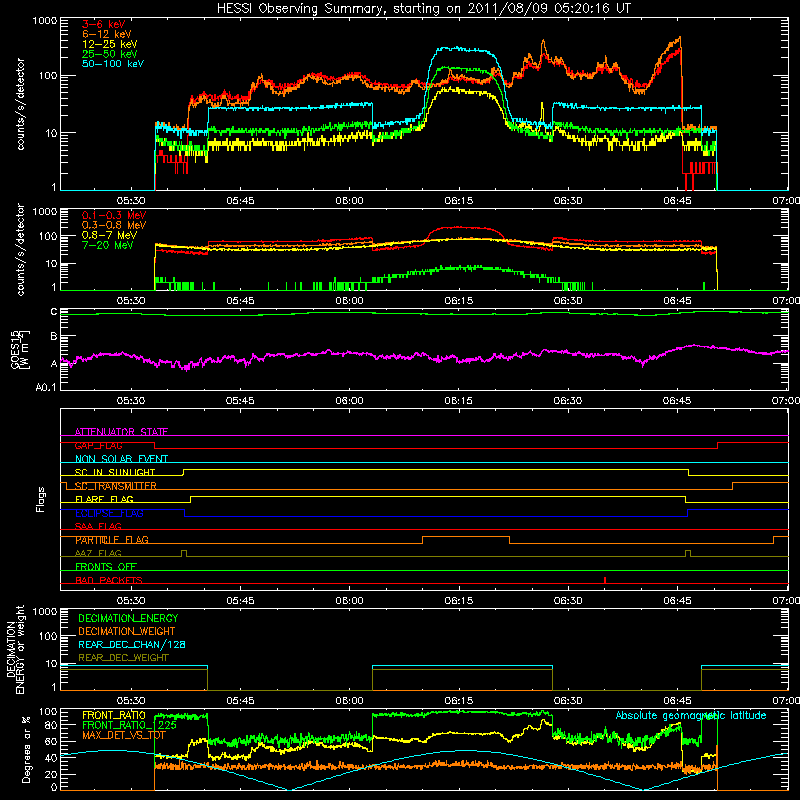Viewport: 800px width, 800px height.
Task: Click the SC_TRANSMITTER flag label
Action: click(116, 486)
